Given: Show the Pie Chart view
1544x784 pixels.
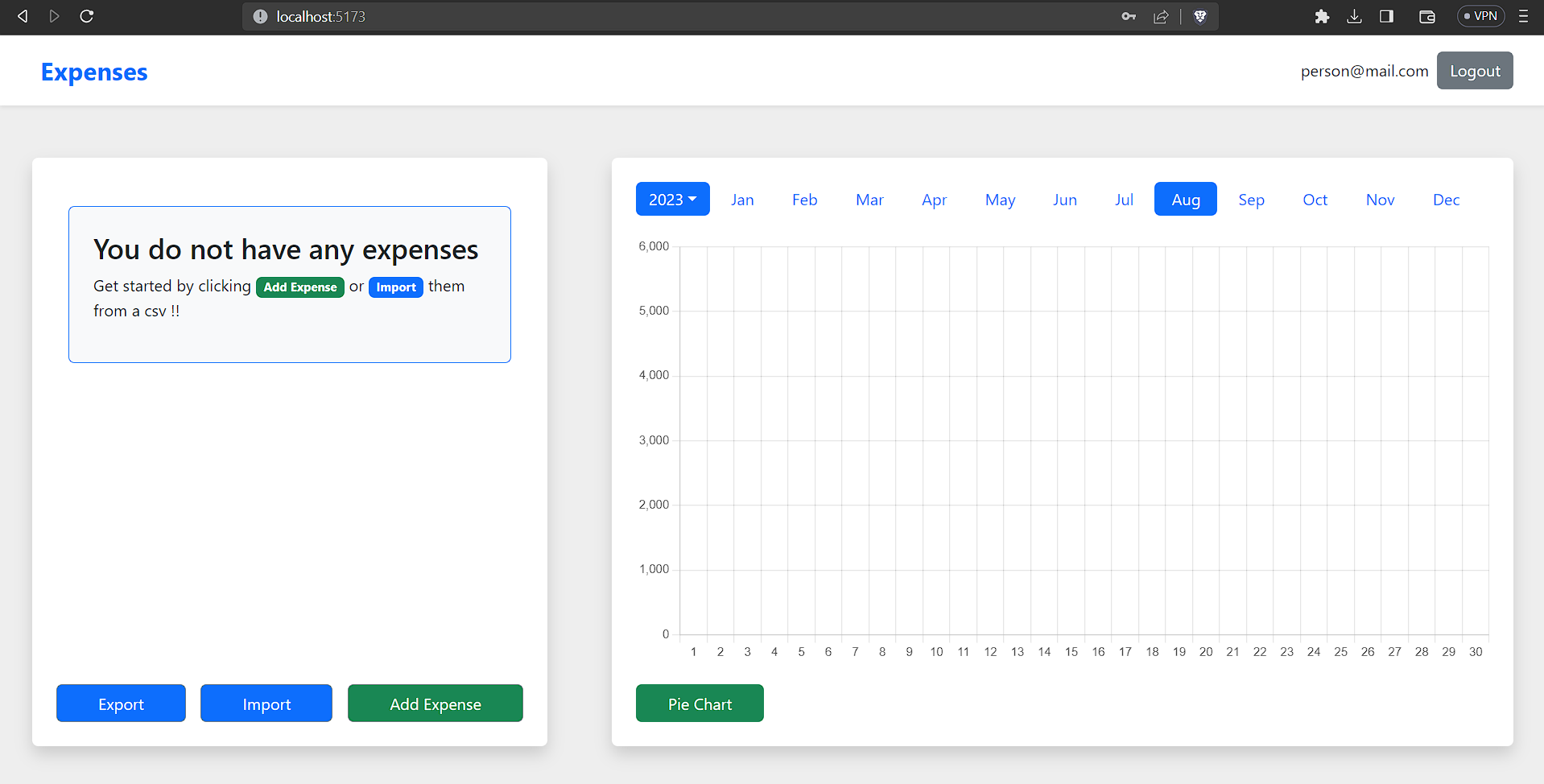Looking at the screenshot, I should pos(699,703).
